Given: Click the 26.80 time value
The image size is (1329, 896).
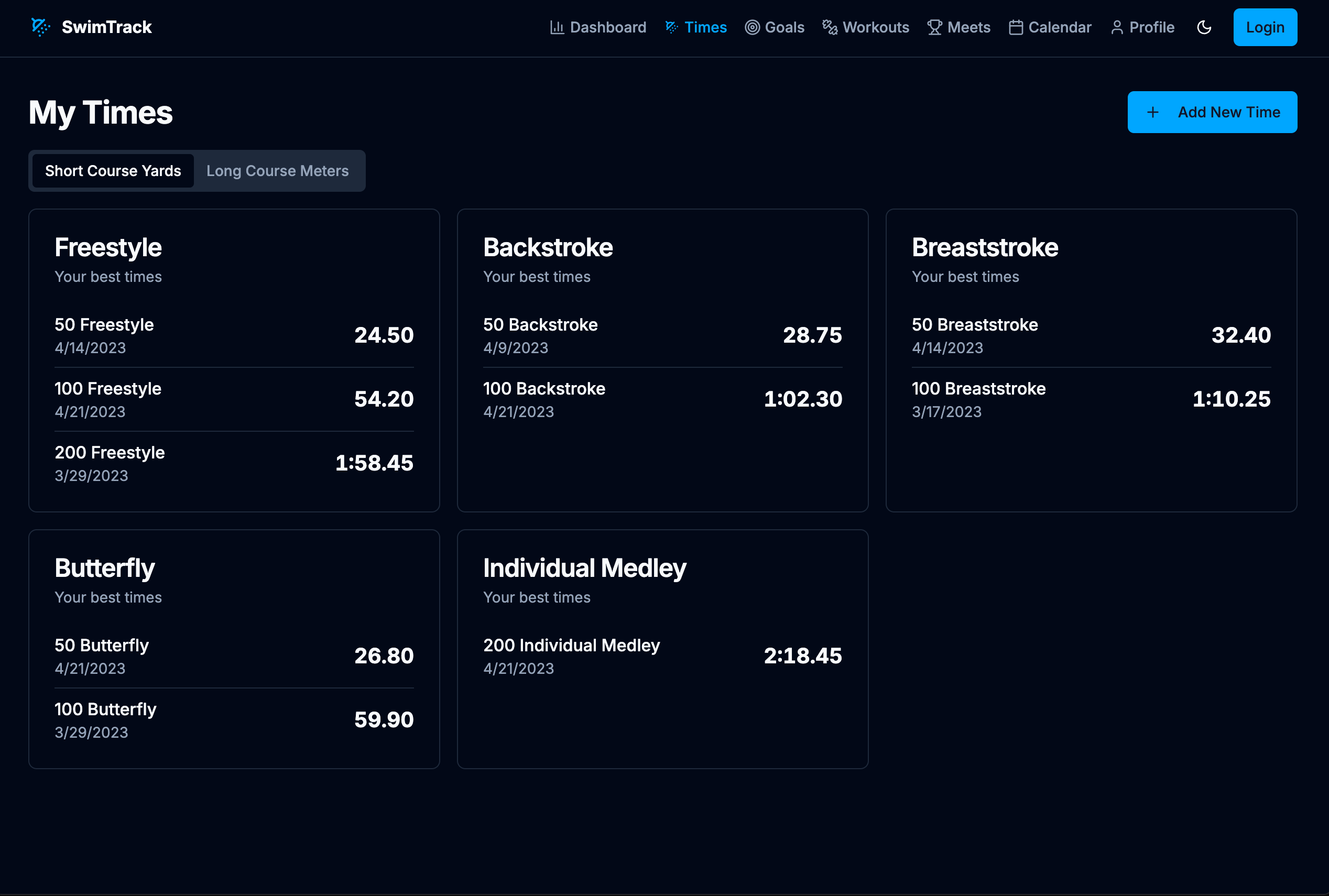Looking at the screenshot, I should click(x=384, y=656).
